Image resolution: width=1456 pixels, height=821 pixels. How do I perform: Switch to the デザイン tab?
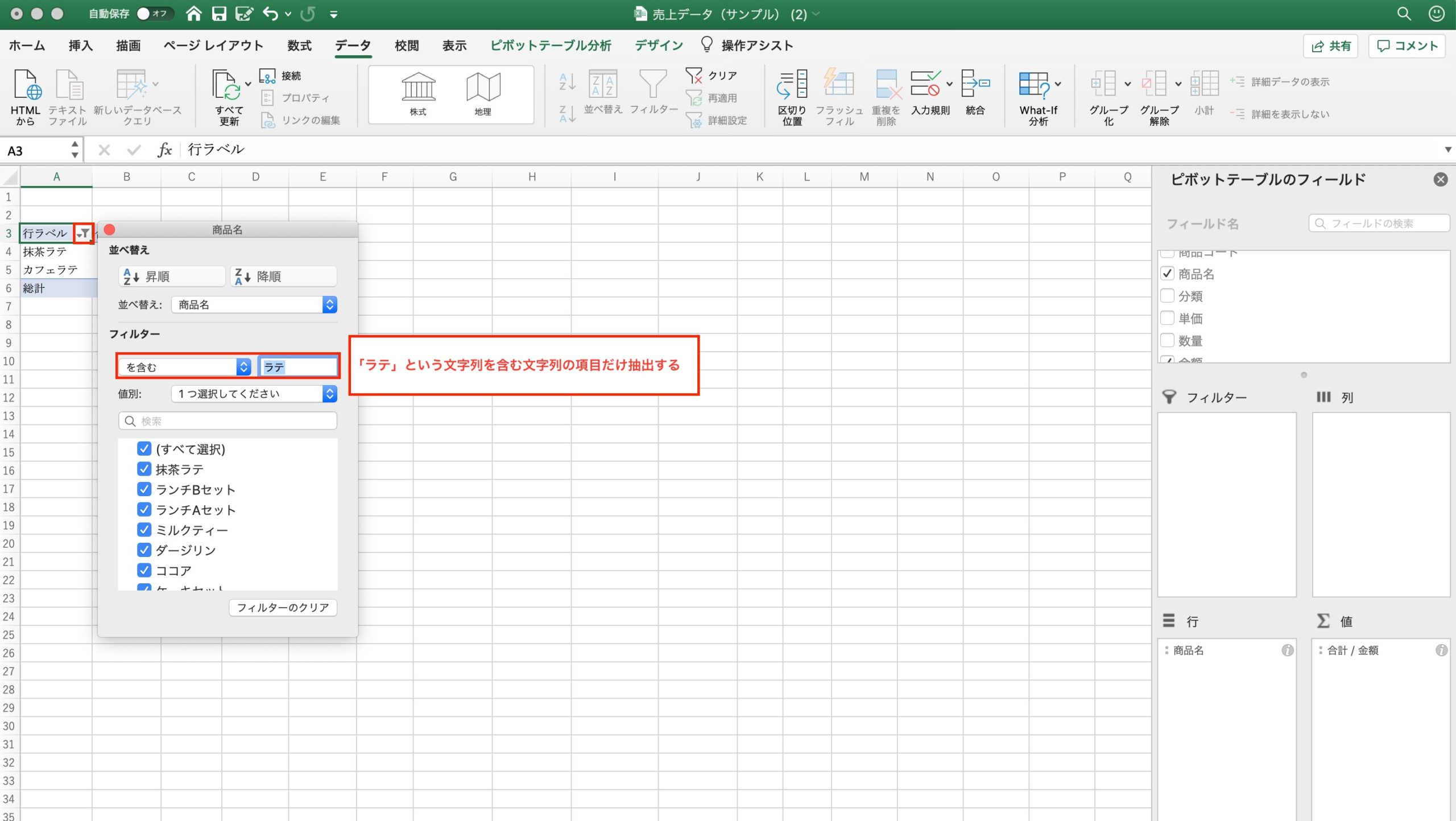click(x=659, y=46)
